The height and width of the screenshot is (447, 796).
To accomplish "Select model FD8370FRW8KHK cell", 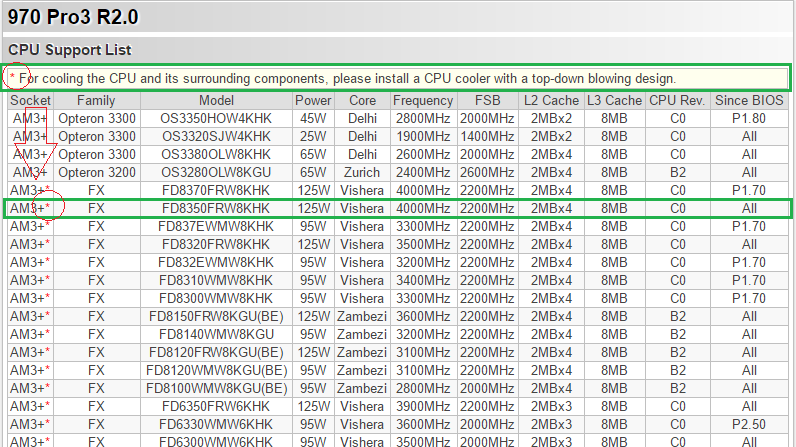I will tap(216, 190).
